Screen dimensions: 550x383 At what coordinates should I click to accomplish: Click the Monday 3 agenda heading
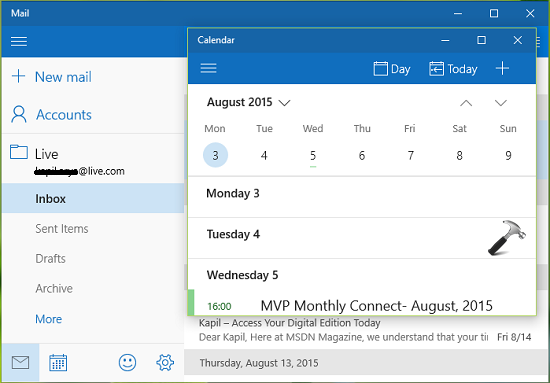pos(233,193)
